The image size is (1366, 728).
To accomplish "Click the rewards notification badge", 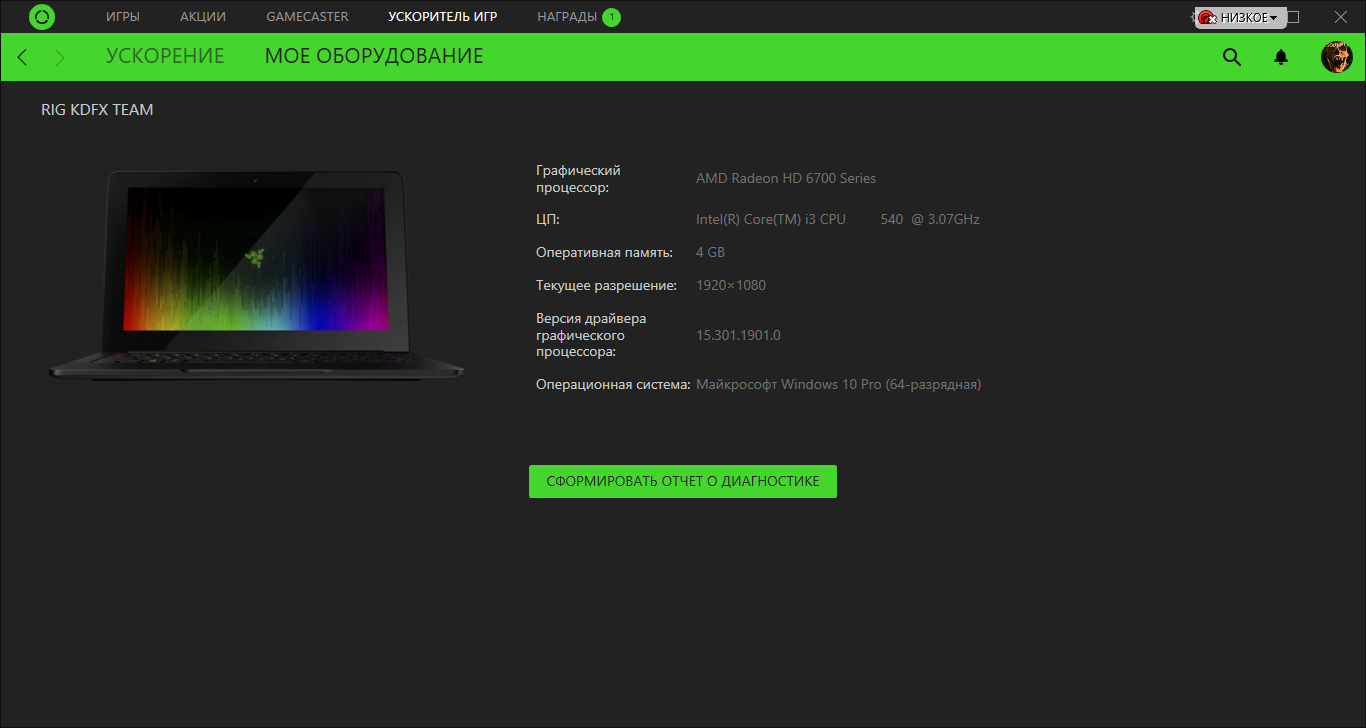I will pyautogui.click(x=611, y=17).
